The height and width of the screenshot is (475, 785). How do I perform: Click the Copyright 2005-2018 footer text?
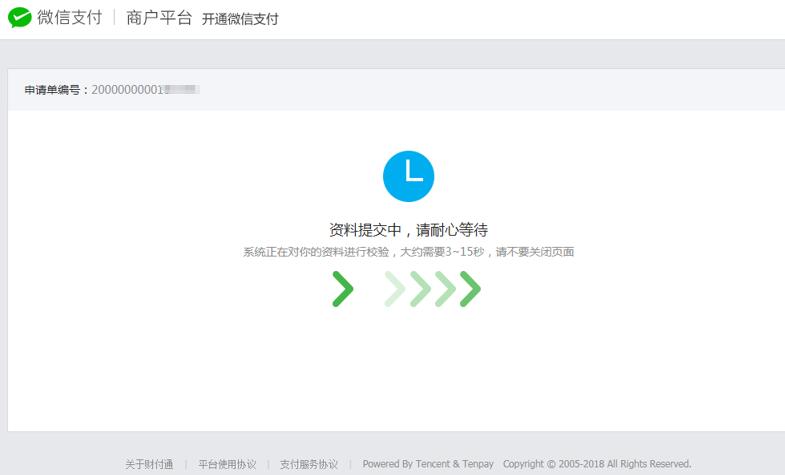click(x=597, y=464)
